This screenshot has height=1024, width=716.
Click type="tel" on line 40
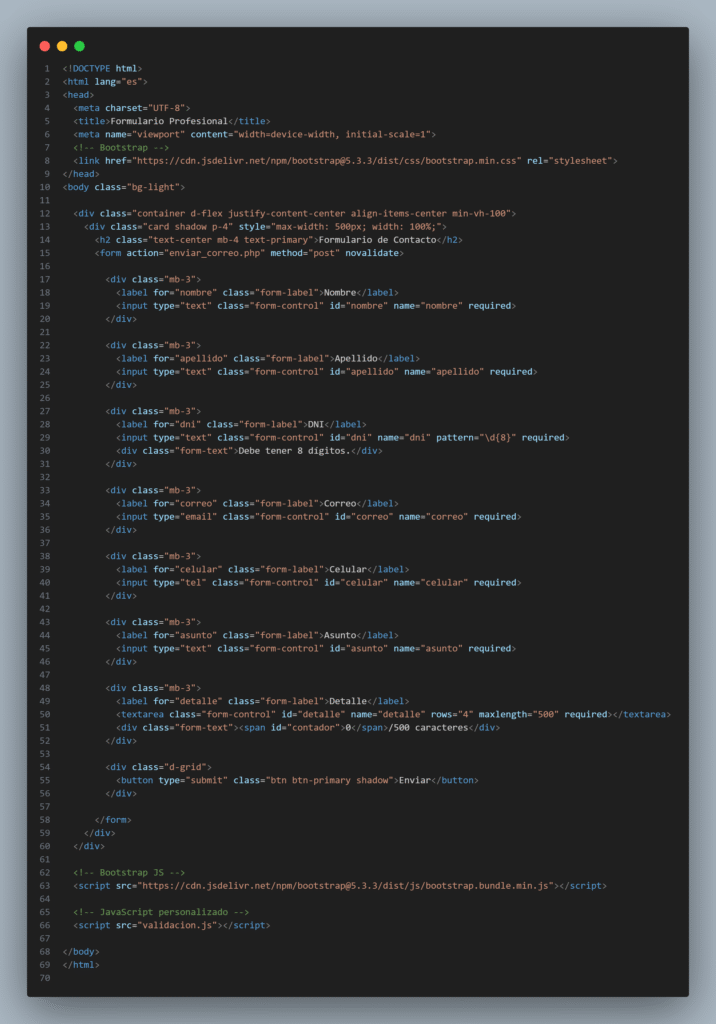tap(180, 583)
